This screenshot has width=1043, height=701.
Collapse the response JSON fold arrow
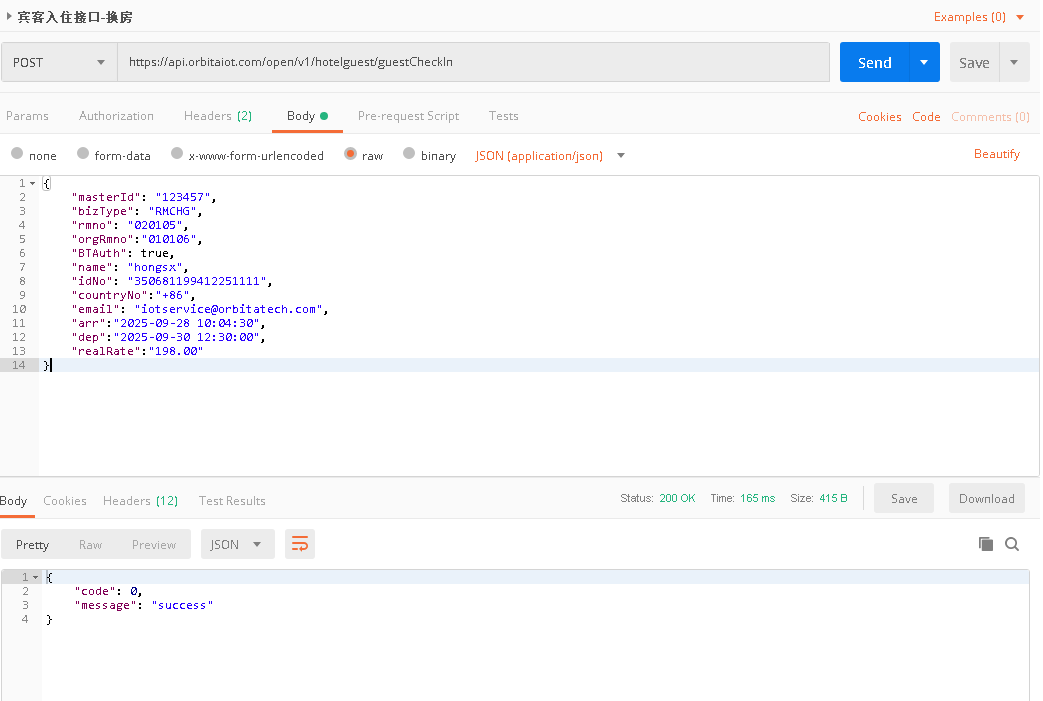click(x=36, y=578)
